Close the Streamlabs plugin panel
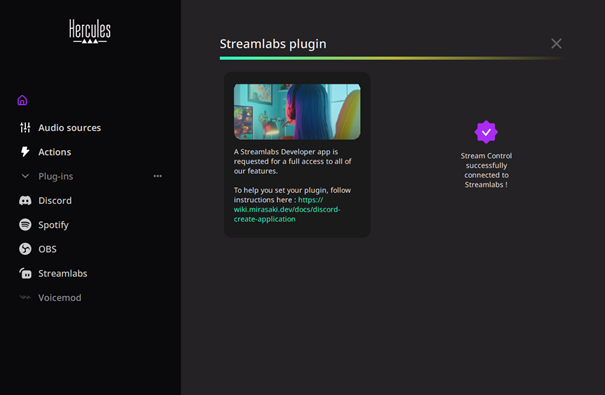Viewport: 605px width, 395px height. 556,44
